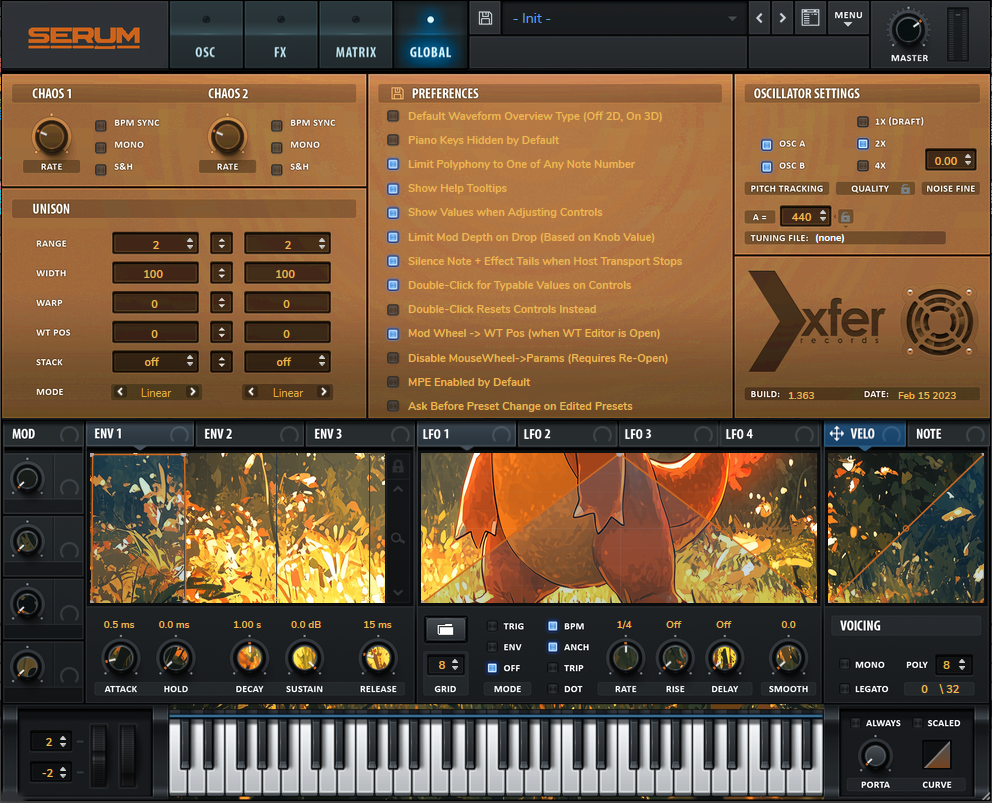The image size is (992, 803).
Task: Click the VELO drag-arrows icon
Action: 836,433
